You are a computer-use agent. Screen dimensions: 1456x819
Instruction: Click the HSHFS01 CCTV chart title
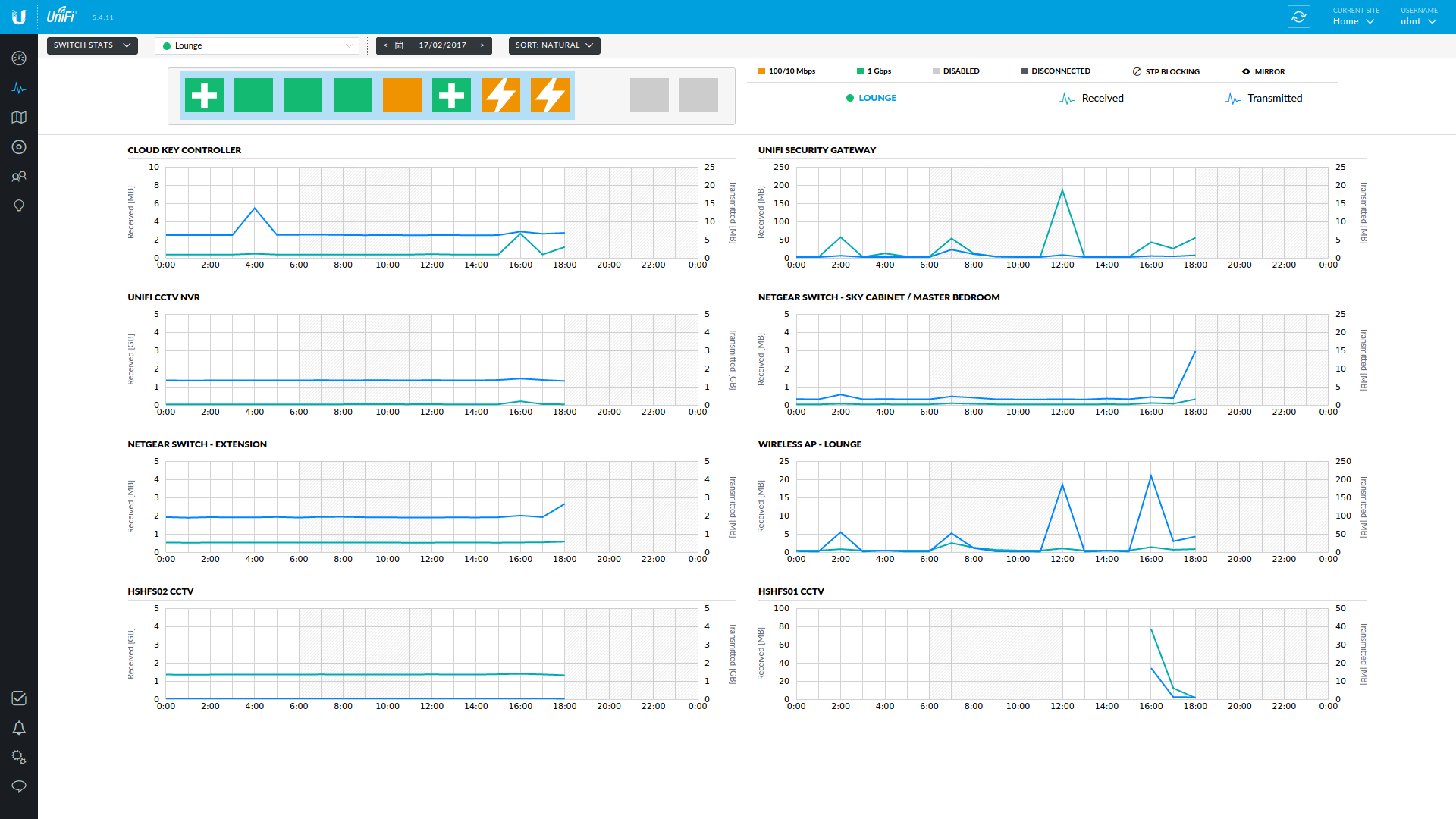click(x=791, y=591)
